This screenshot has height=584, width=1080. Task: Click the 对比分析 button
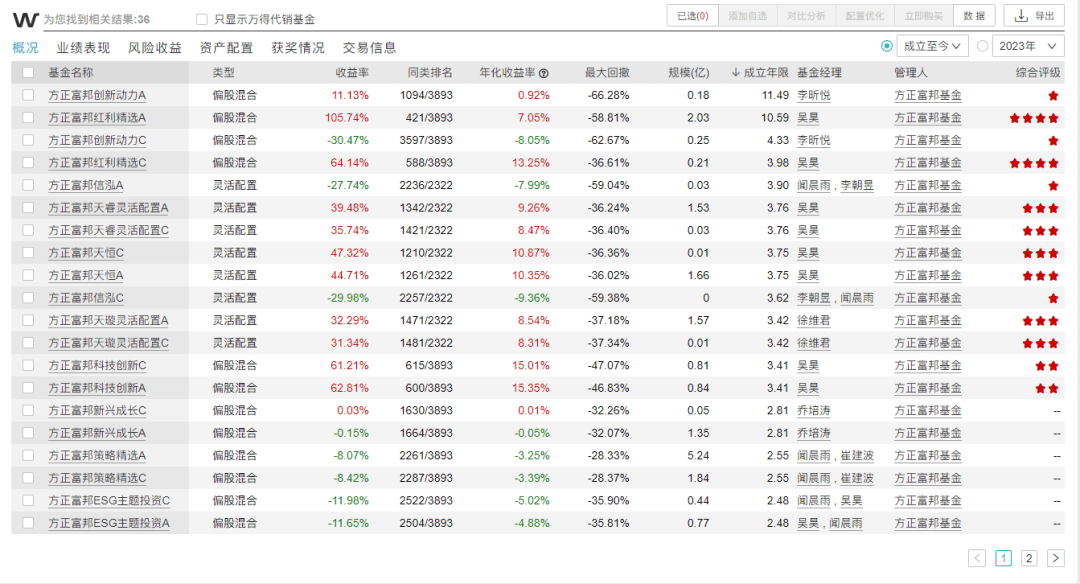pyautogui.click(x=806, y=16)
